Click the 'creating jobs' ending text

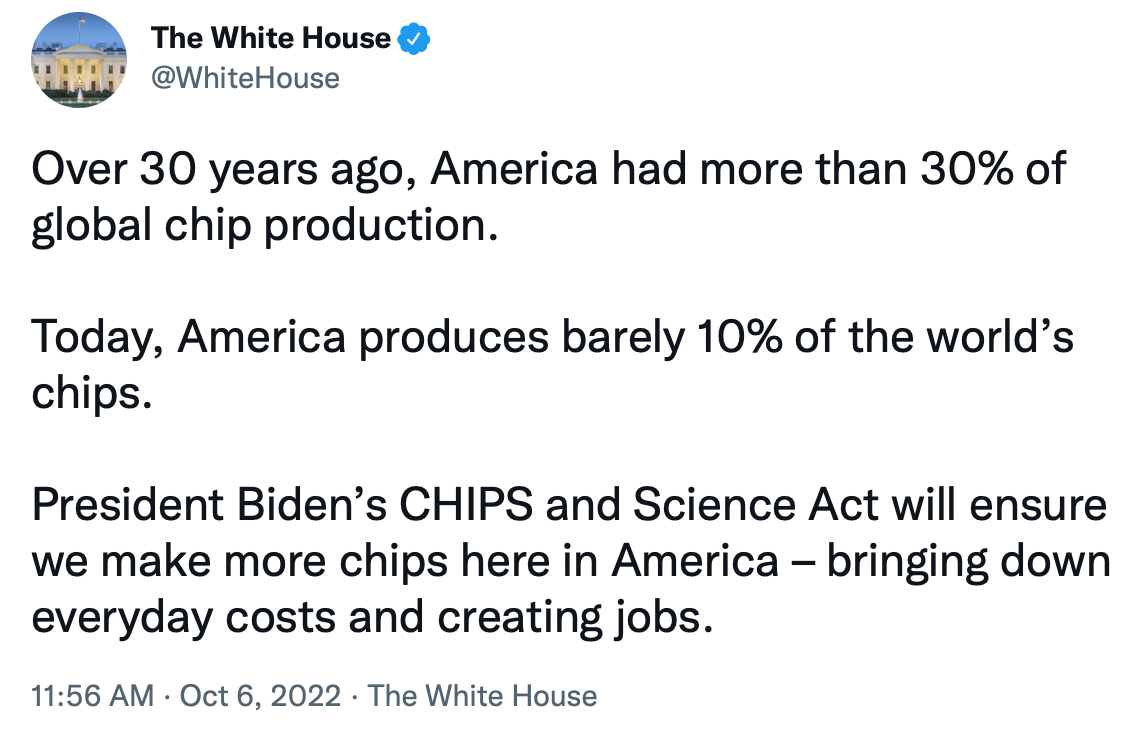(575, 618)
